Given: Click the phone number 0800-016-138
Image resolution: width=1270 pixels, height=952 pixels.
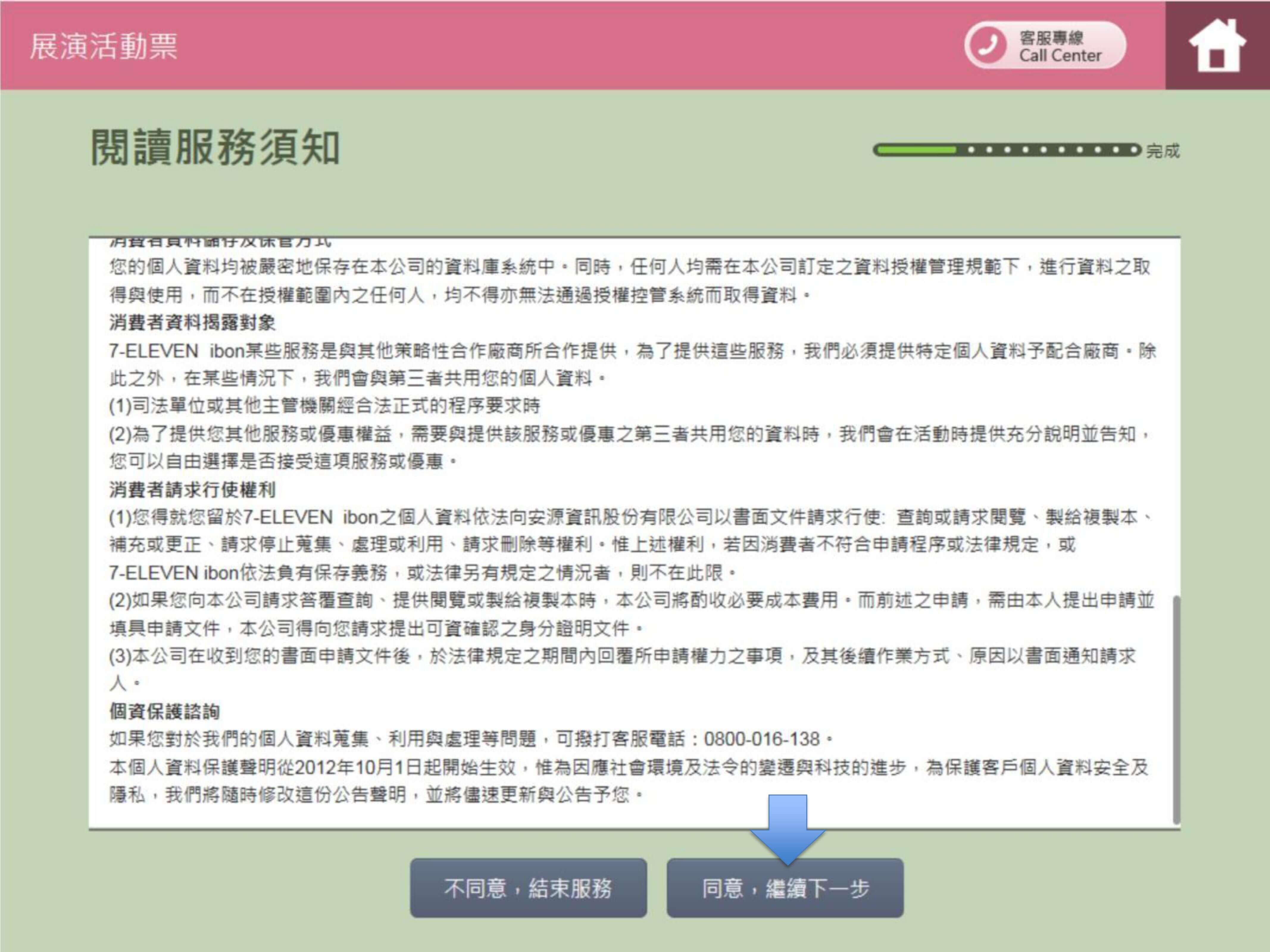Looking at the screenshot, I should pyautogui.click(x=762, y=739).
